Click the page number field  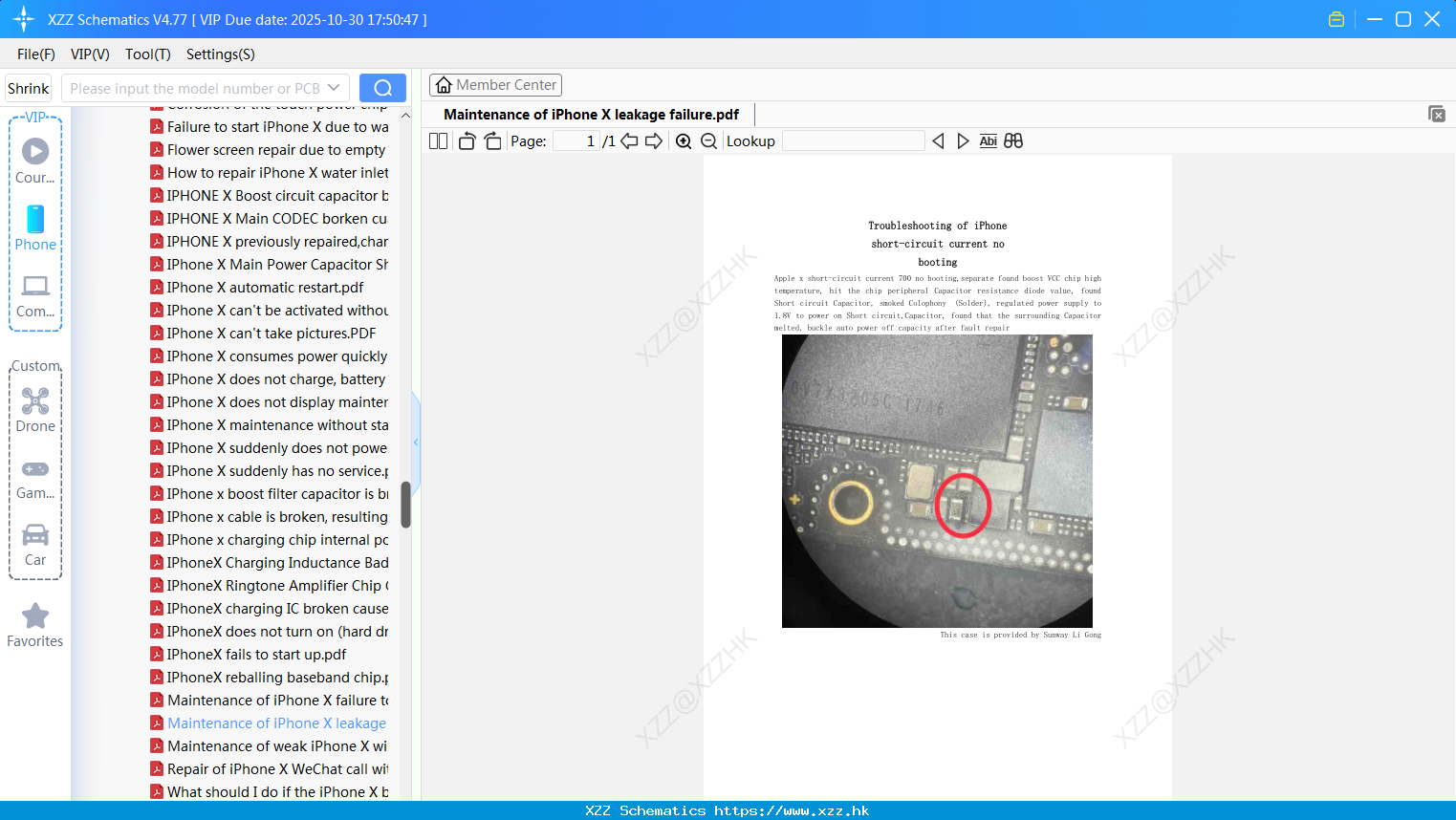click(x=576, y=140)
